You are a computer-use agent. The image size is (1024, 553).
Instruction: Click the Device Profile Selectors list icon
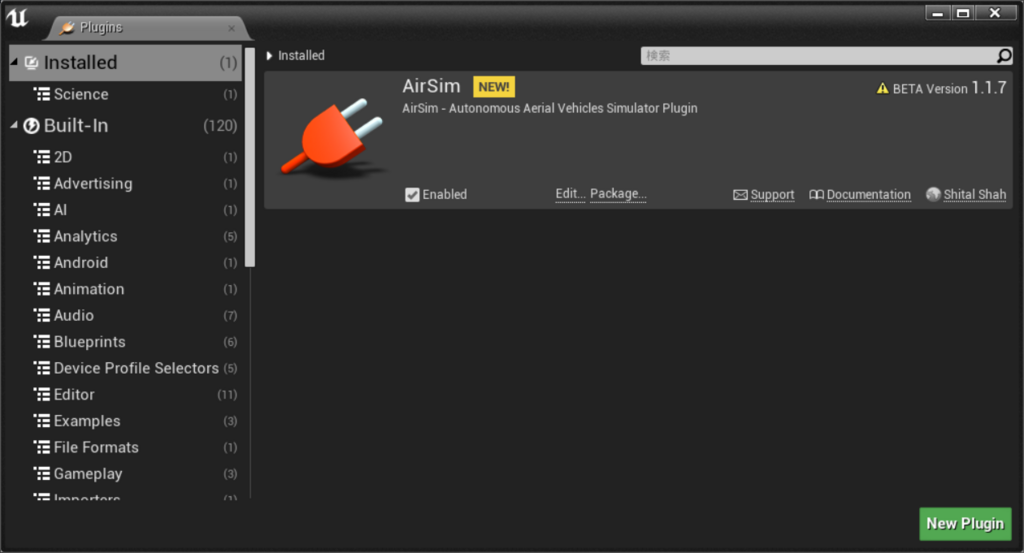[x=42, y=368]
